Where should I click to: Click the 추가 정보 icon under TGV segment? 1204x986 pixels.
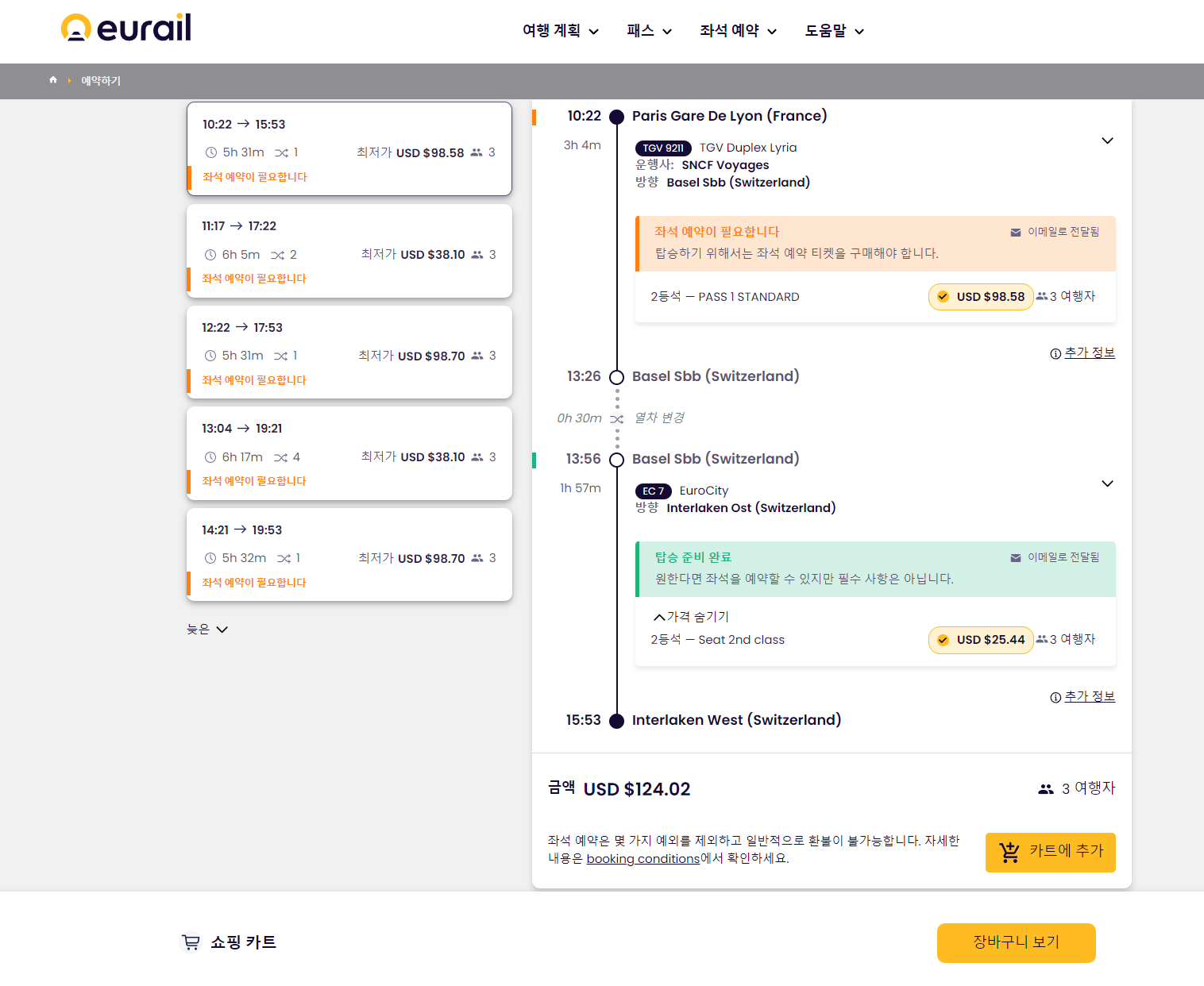tap(1055, 354)
